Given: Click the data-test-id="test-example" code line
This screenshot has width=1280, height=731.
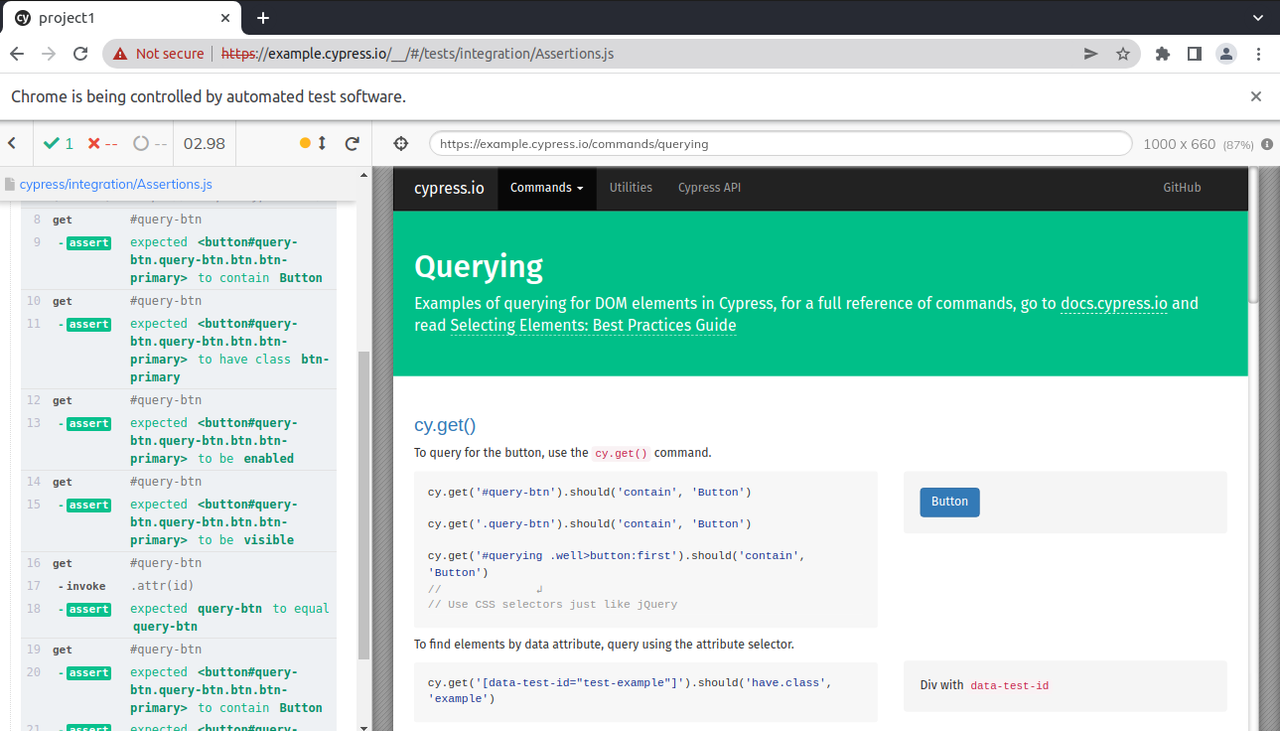Looking at the screenshot, I should tap(630, 690).
